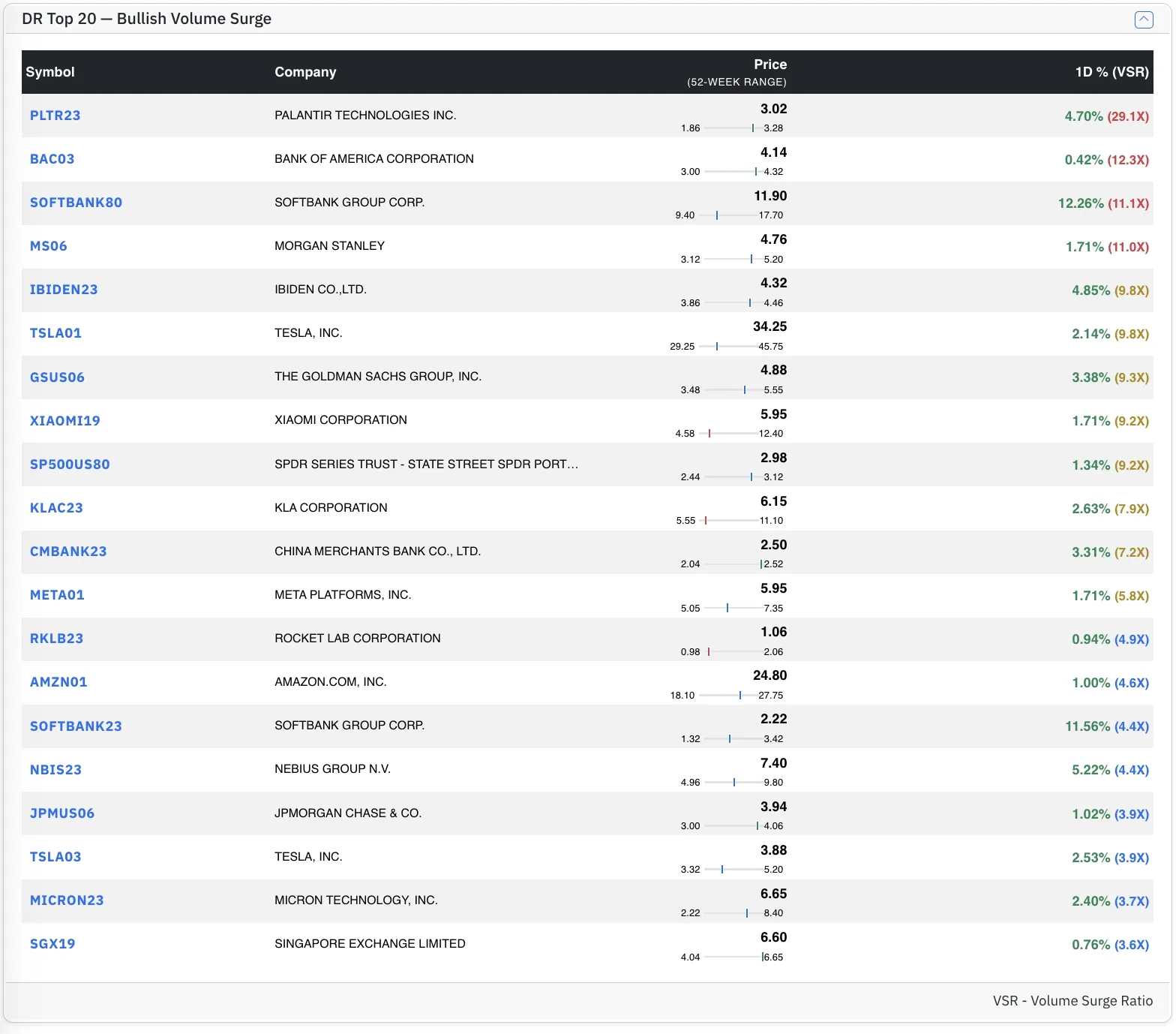
Task: Click KLA CORPORATION company name
Action: pos(331,508)
